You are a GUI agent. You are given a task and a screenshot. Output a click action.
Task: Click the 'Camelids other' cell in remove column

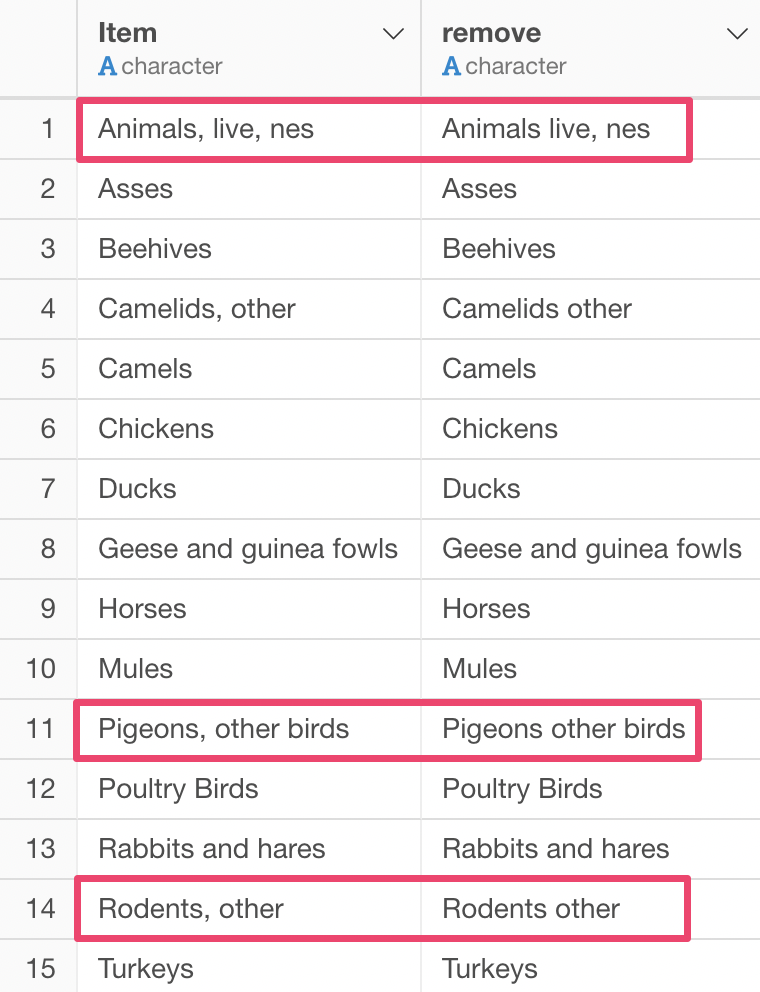[590, 309]
